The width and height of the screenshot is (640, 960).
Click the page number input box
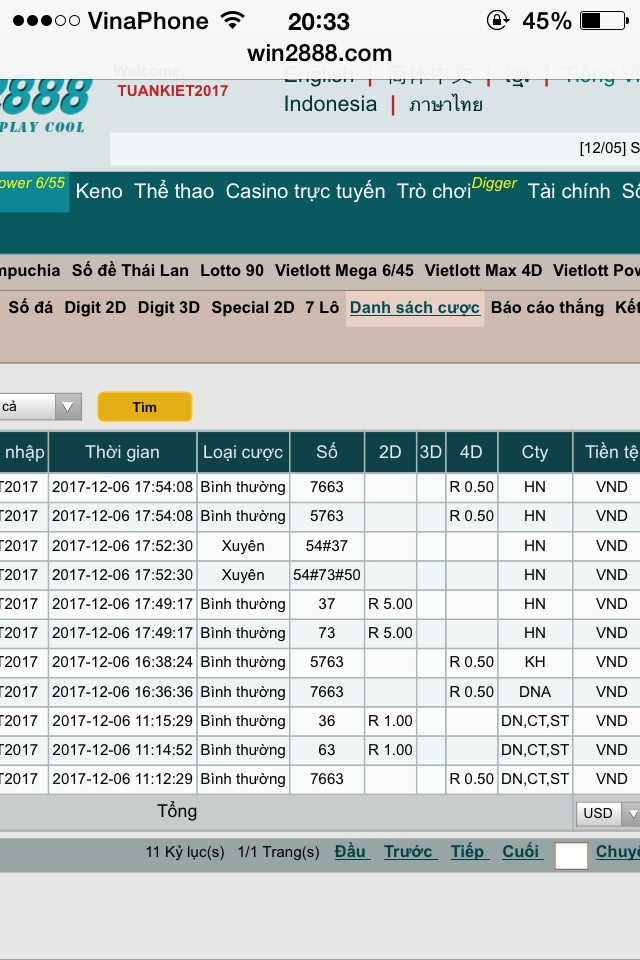571,855
